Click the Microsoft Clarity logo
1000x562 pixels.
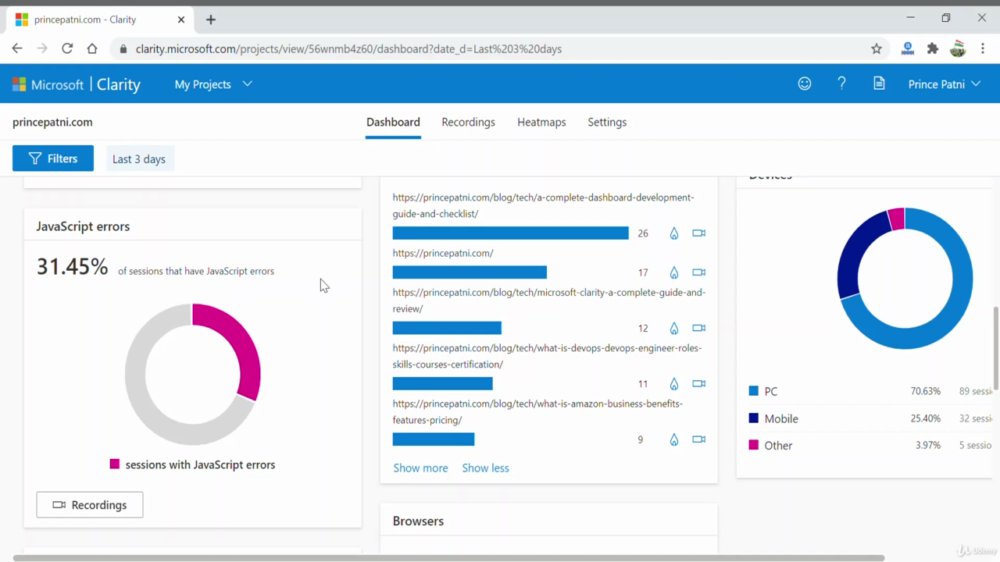pyautogui.click(x=77, y=84)
